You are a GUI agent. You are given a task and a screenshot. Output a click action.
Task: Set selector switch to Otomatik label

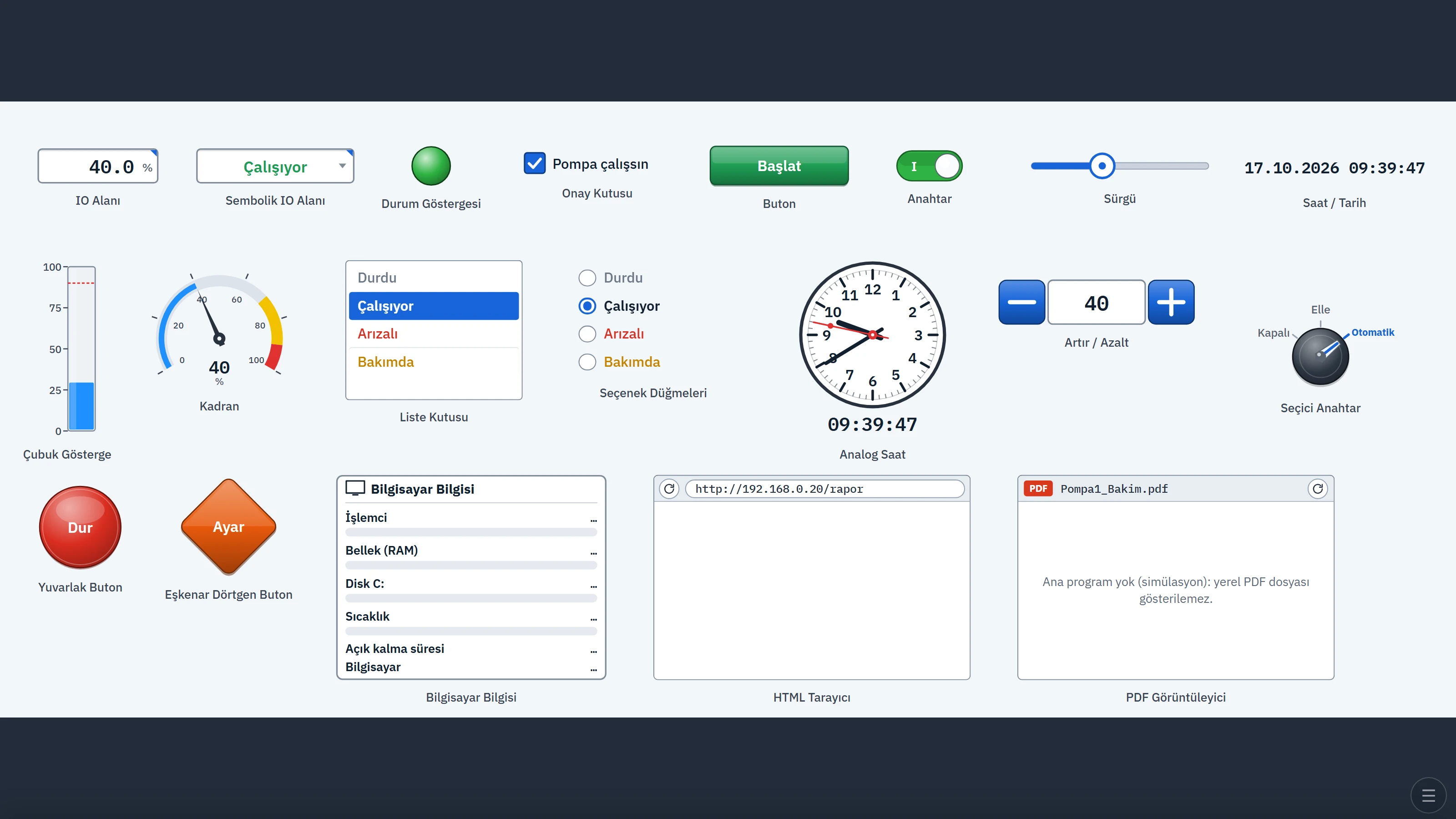tap(1372, 332)
